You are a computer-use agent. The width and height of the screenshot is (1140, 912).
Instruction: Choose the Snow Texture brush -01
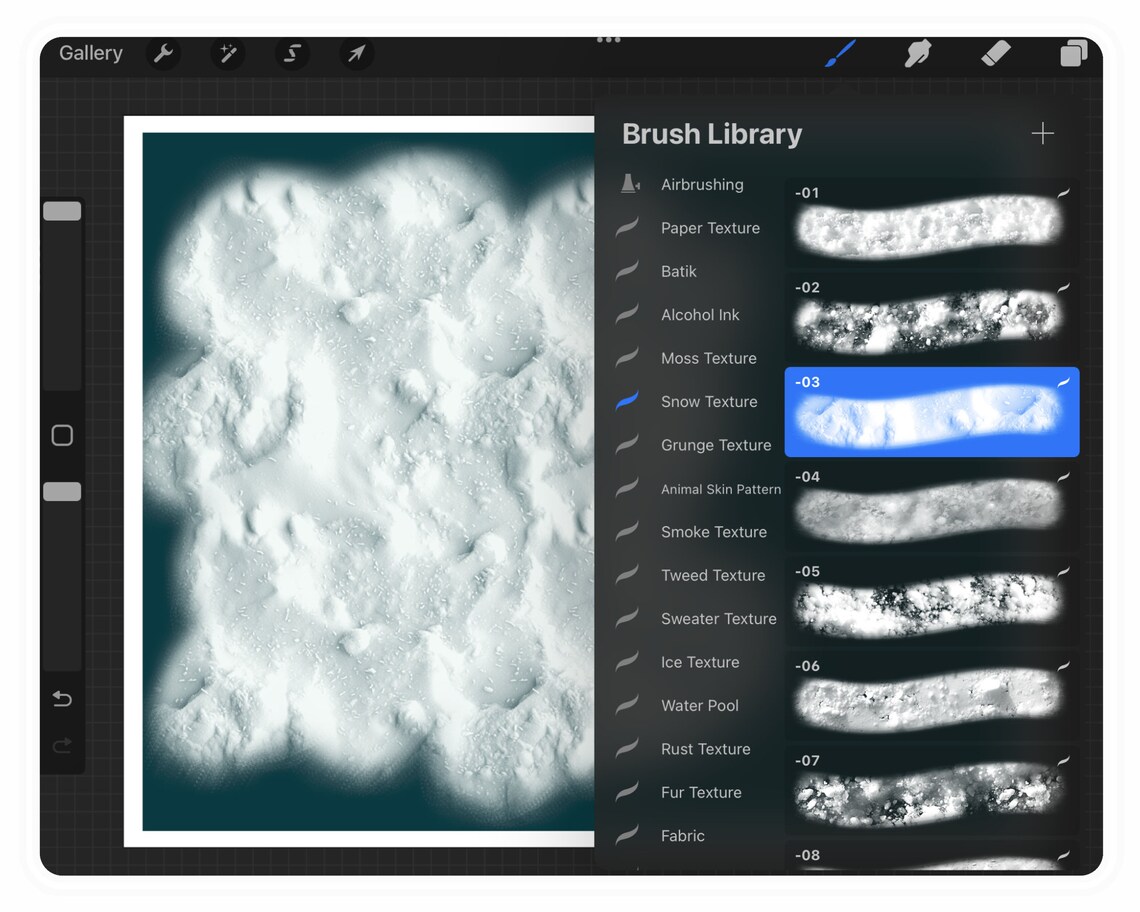pyautogui.click(x=931, y=222)
